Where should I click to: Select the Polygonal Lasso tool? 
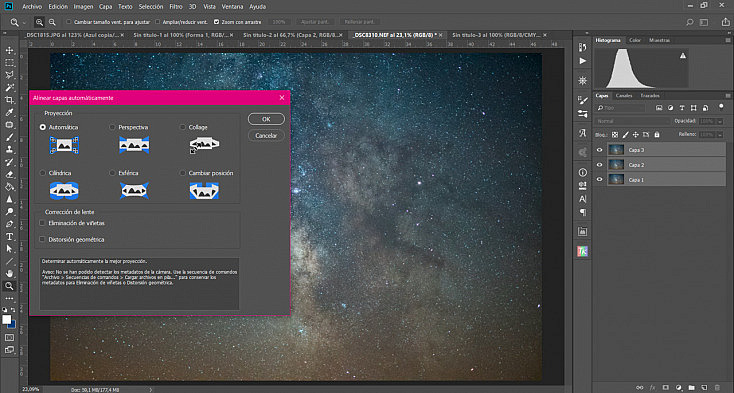tap(9, 75)
